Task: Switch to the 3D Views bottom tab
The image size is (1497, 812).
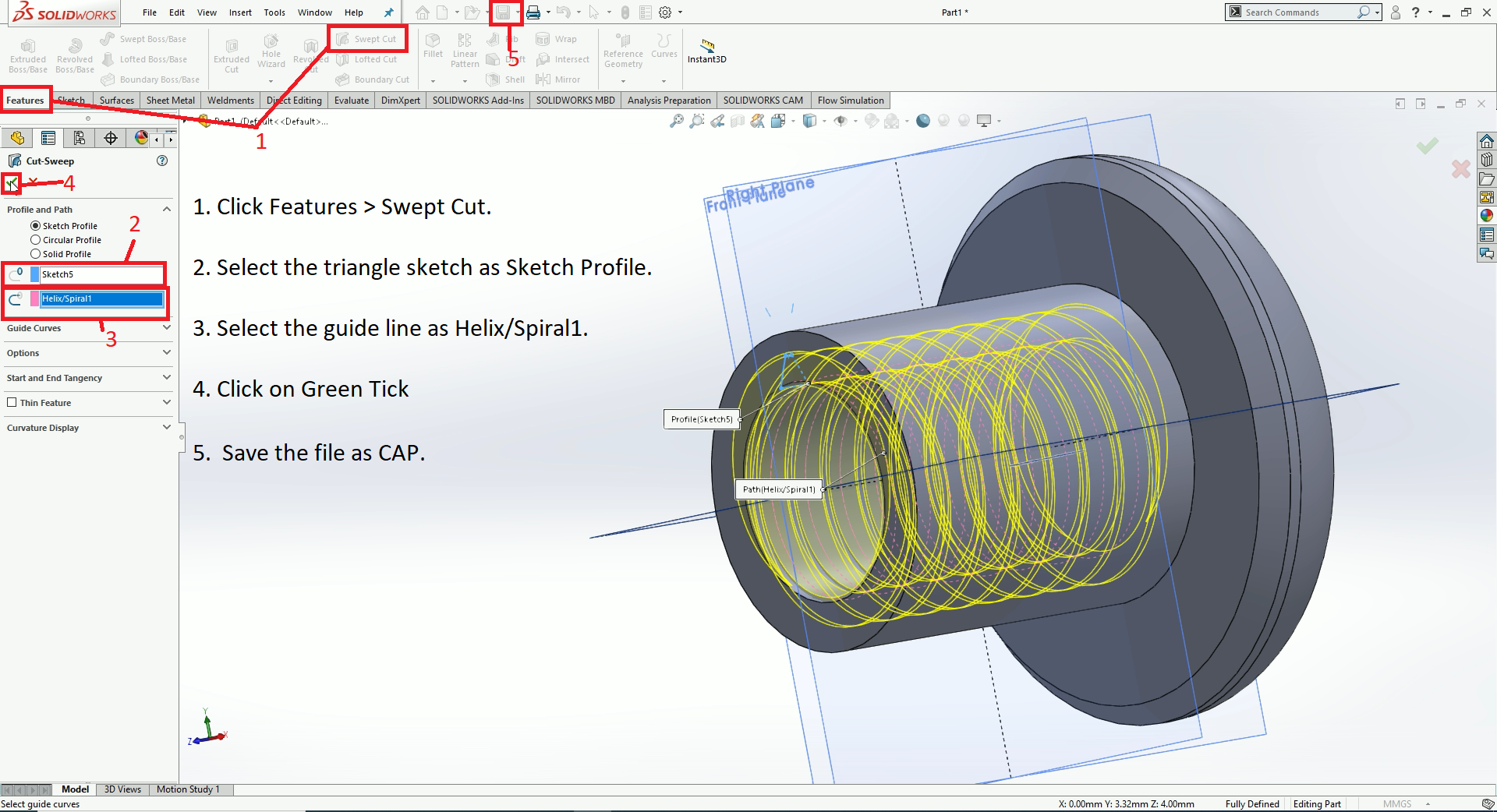Action: point(122,789)
